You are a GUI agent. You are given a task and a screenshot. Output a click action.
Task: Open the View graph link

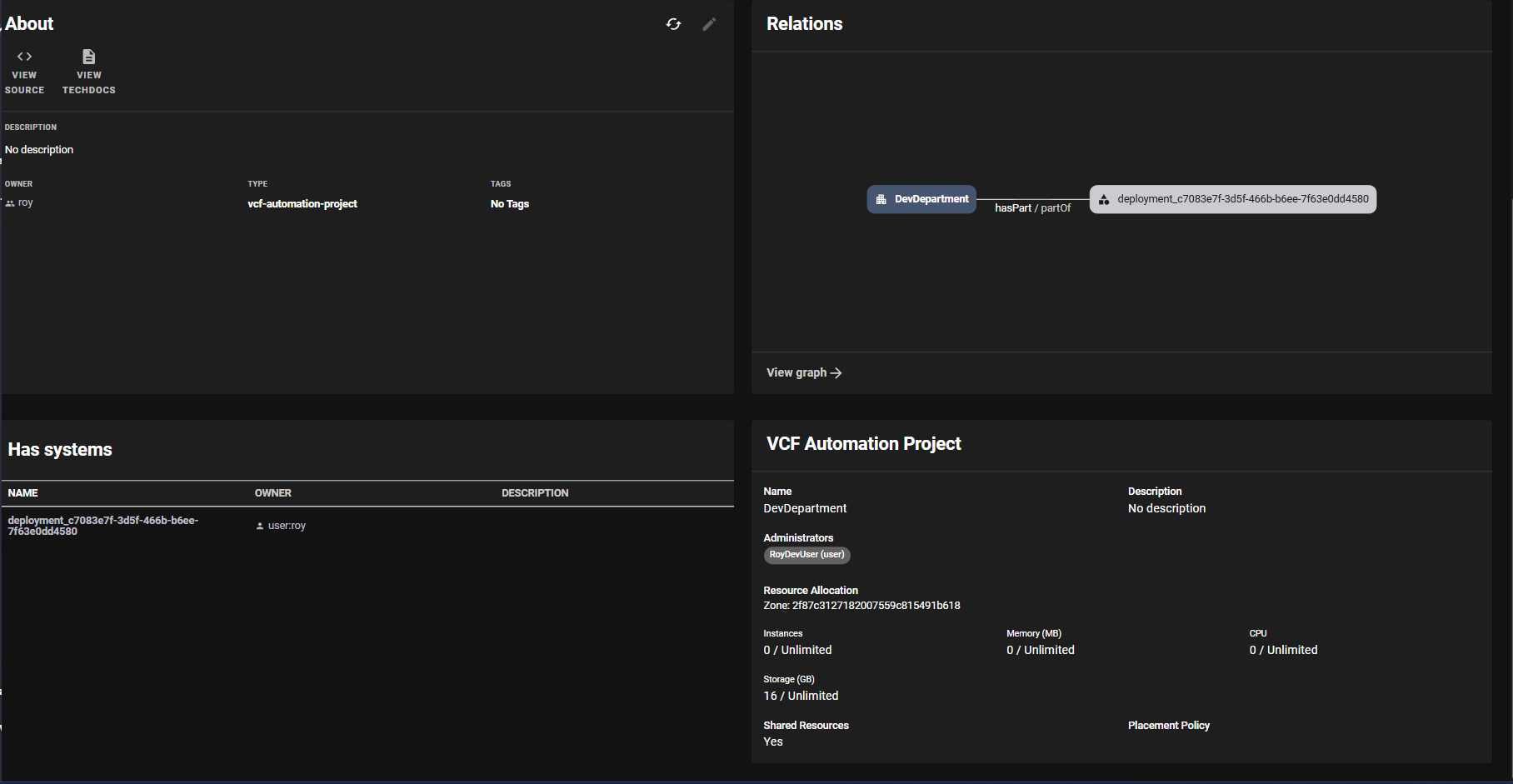tap(804, 372)
